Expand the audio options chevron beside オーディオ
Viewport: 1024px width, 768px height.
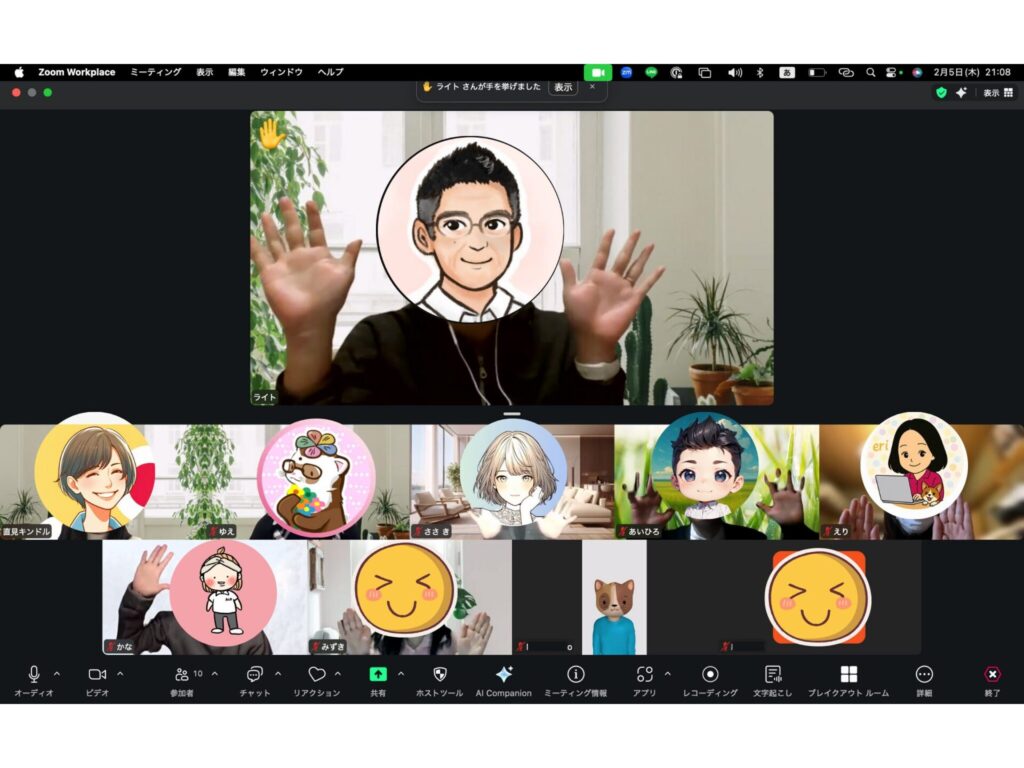tap(56, 673)
